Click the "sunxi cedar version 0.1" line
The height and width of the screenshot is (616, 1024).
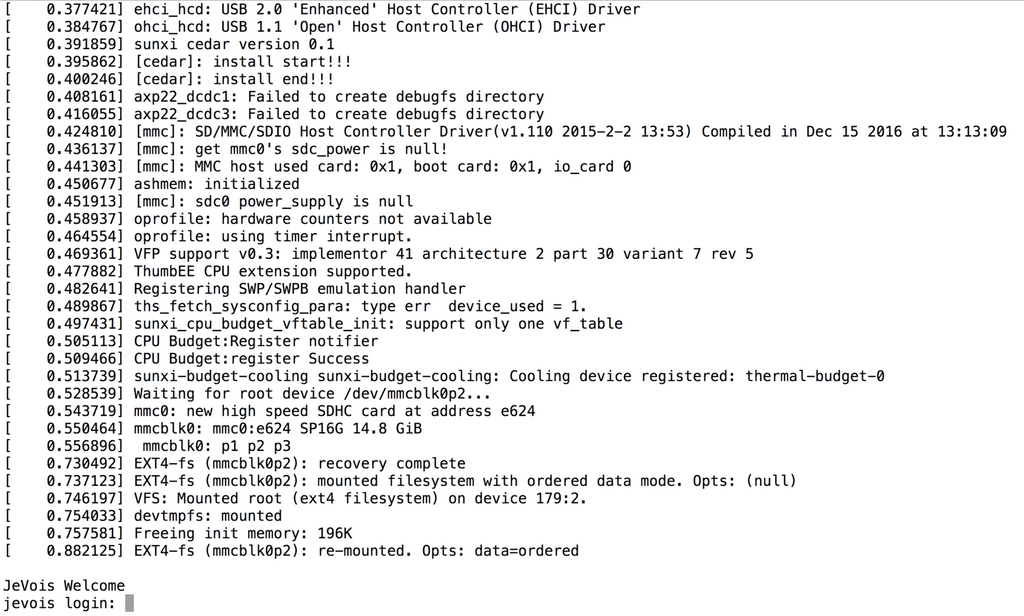235,44
